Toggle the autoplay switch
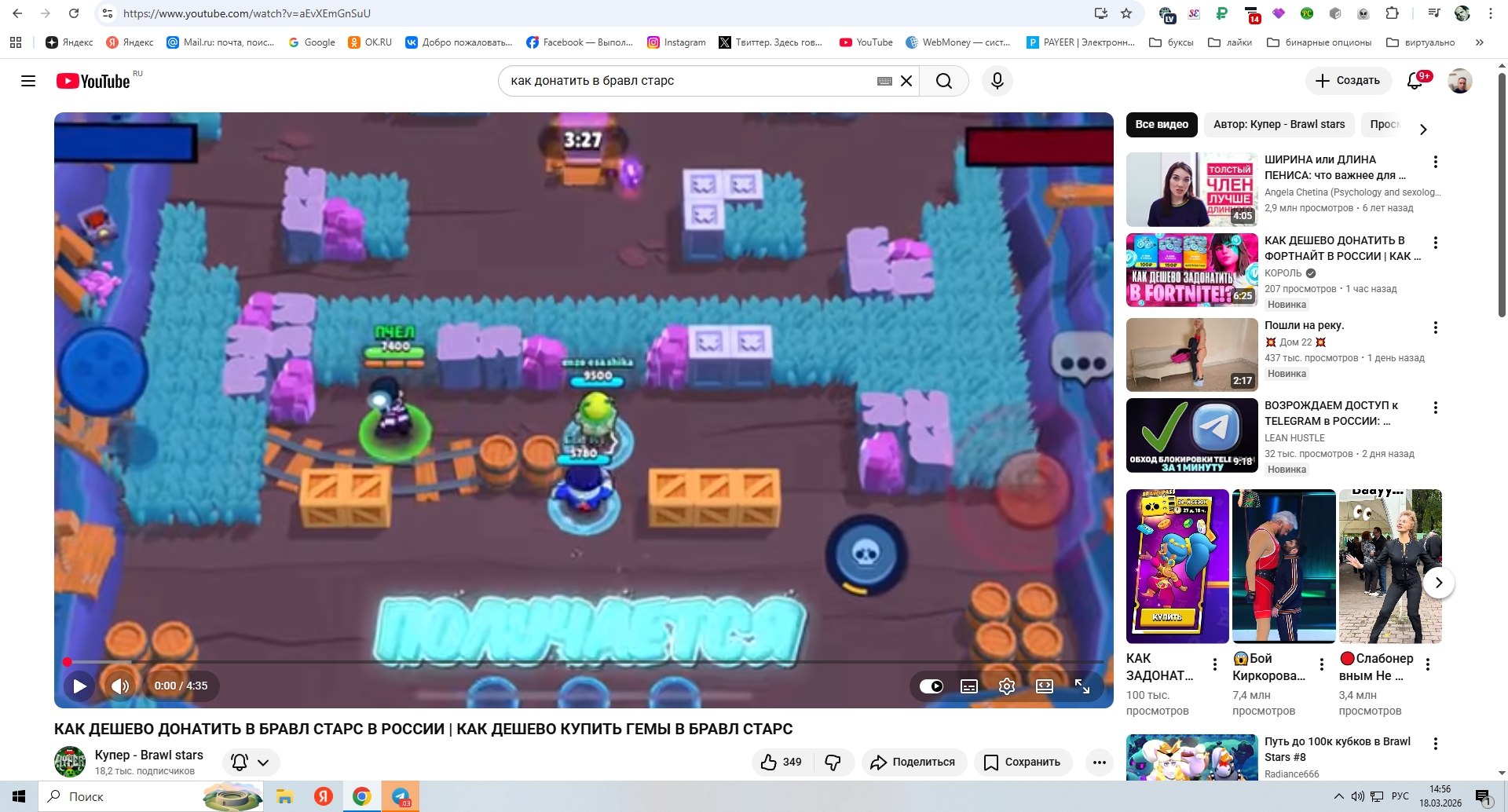Screen dimensions: 1508x812 [932, 686]
